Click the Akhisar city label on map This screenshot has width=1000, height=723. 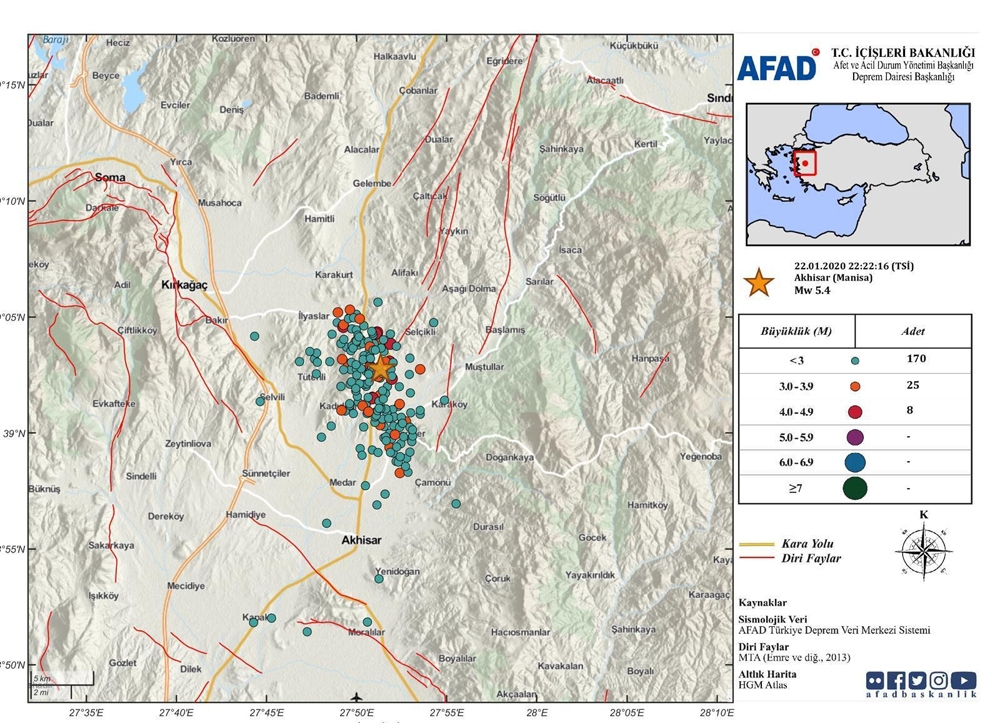361,539
